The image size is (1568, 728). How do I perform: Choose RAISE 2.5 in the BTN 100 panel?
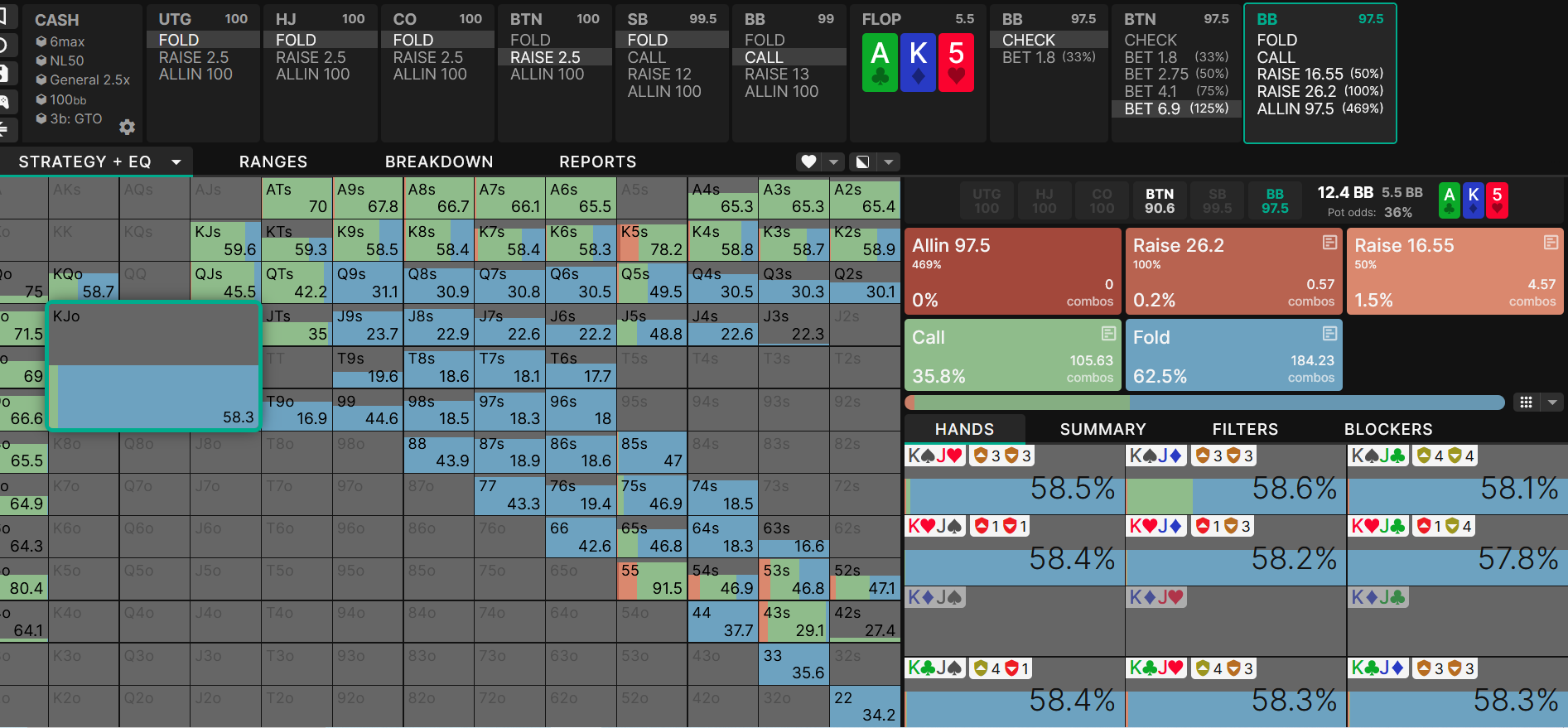(545, 57)
